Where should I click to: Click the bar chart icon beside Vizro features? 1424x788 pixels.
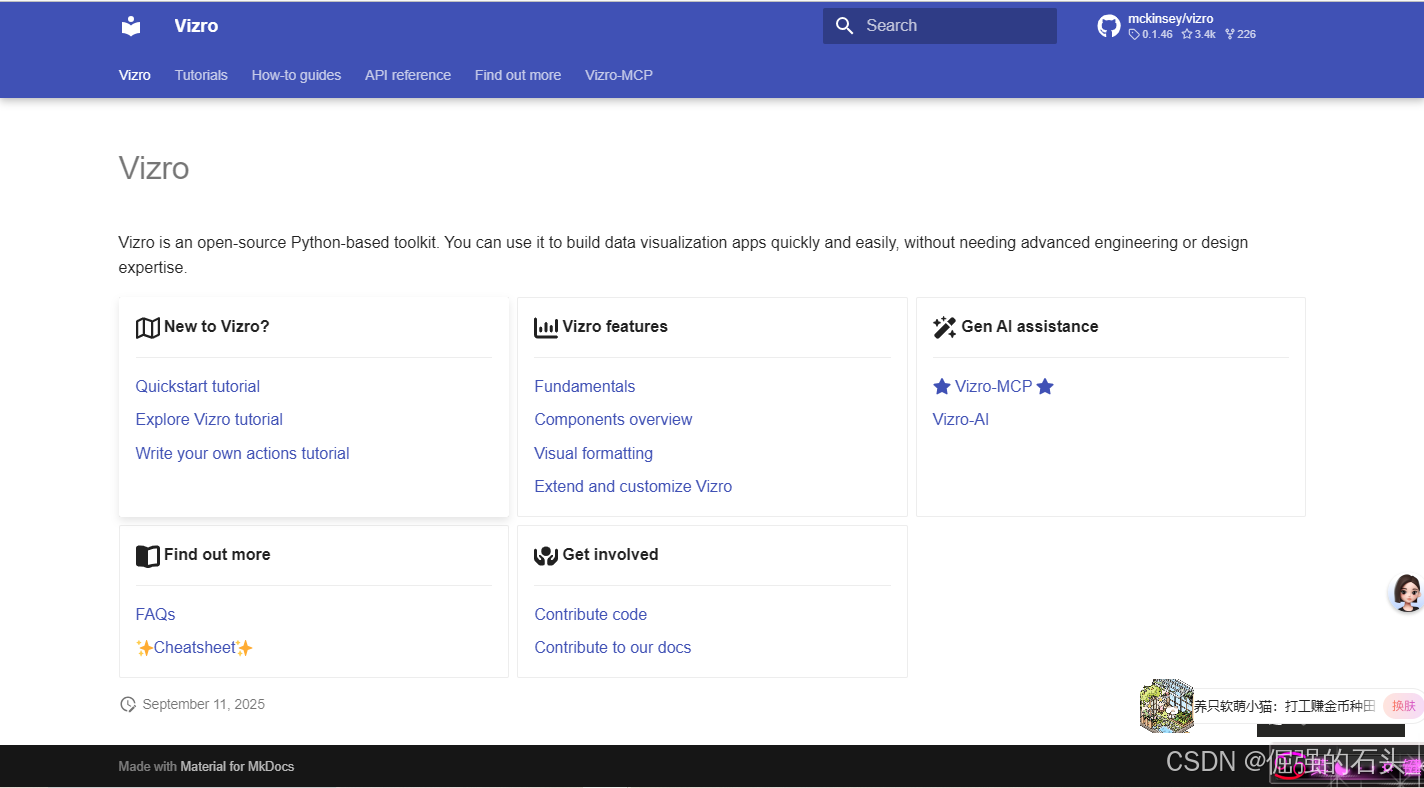pos(546,327)
